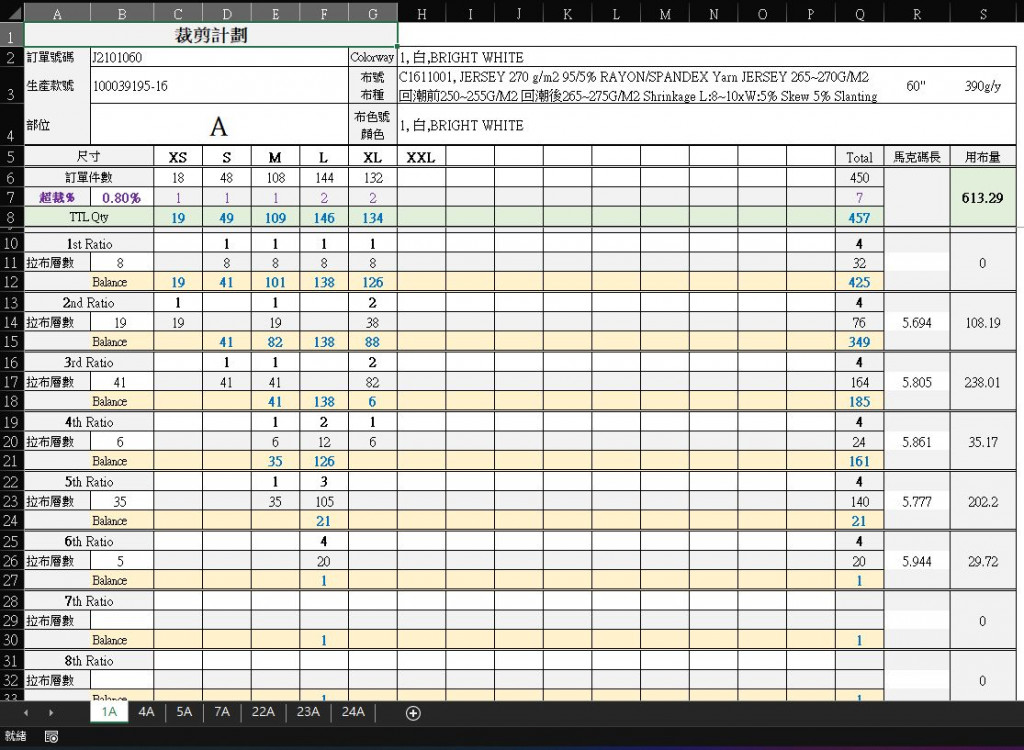Click total fabric usage cell 613.29
The height and width of the screenshot is (750, 1024).
click(x=983, y=198)
